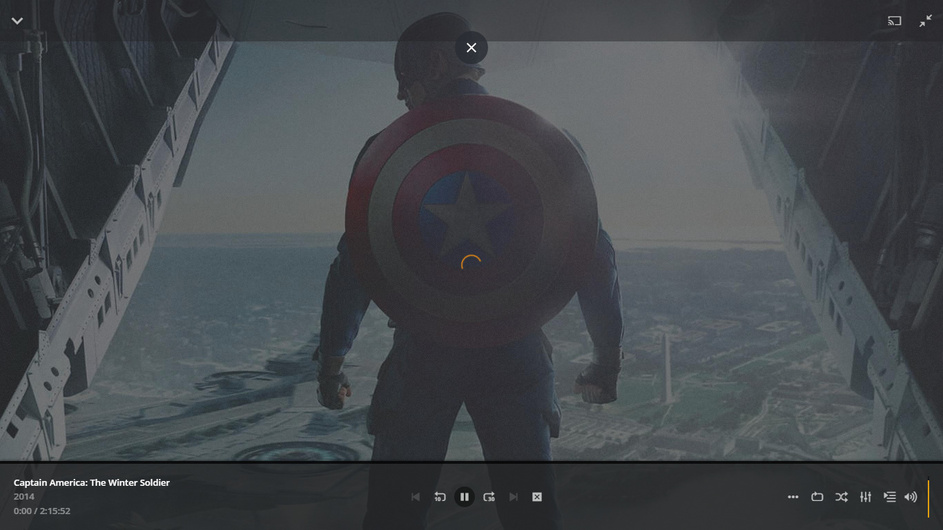Skip to the next item
The width and height of the screenshot is (943, 530).
pyautogui.click(x=513, y=497)
